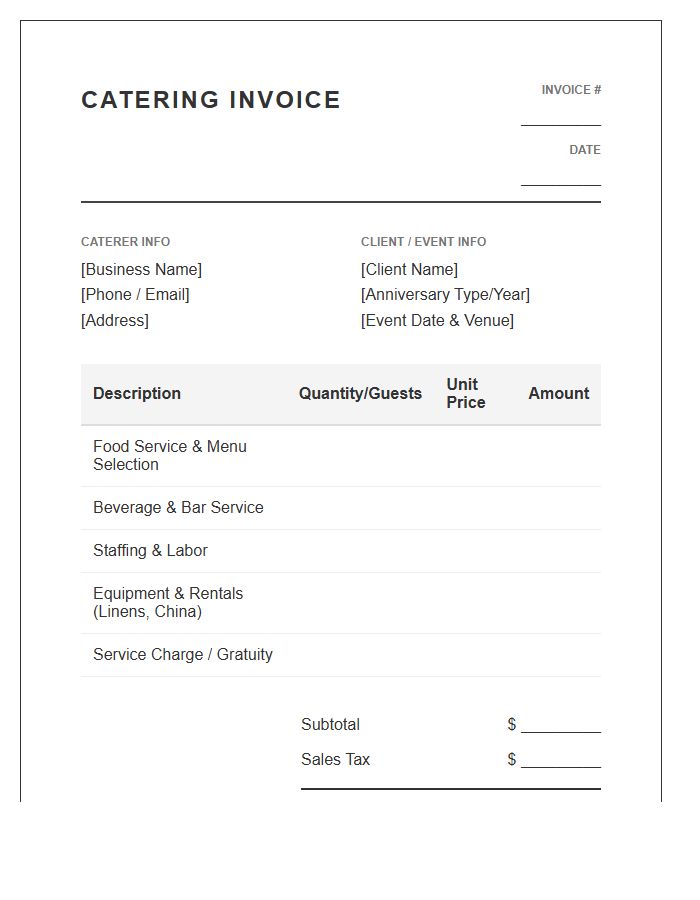Click the Description column header
This screenshot has height=900, width=700.
[x=137, y=393]
